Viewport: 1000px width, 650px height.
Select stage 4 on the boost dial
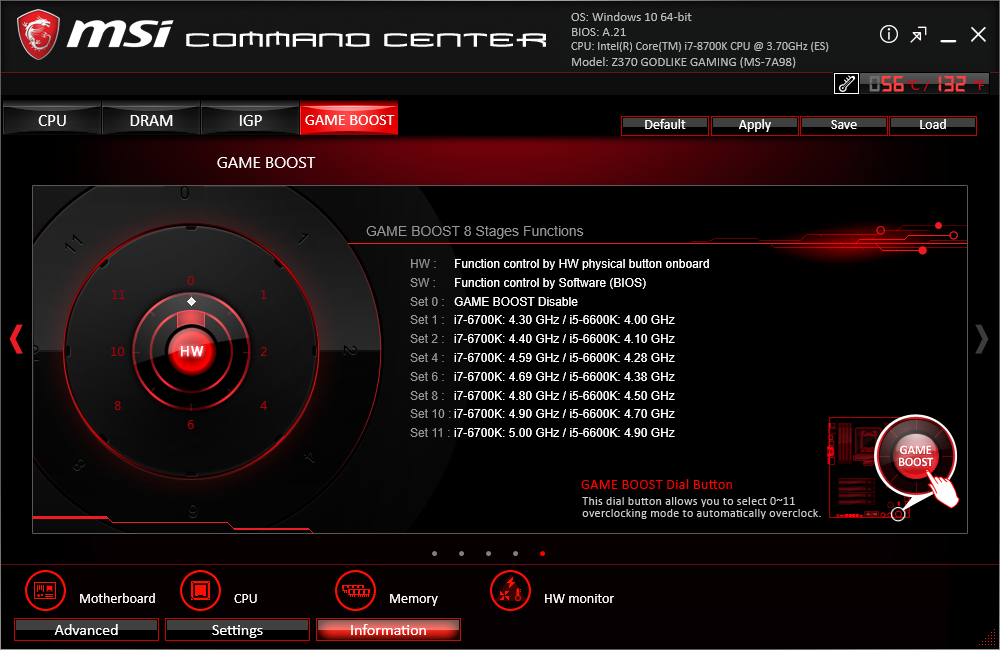[x=263, y=406]
